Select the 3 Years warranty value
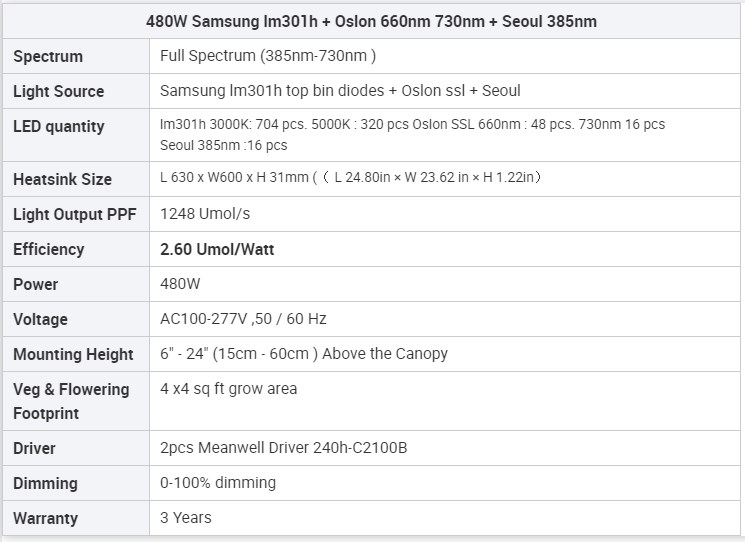Image resolution: width=745 pixels, height=542 pixels. click(x=186, y=517)
